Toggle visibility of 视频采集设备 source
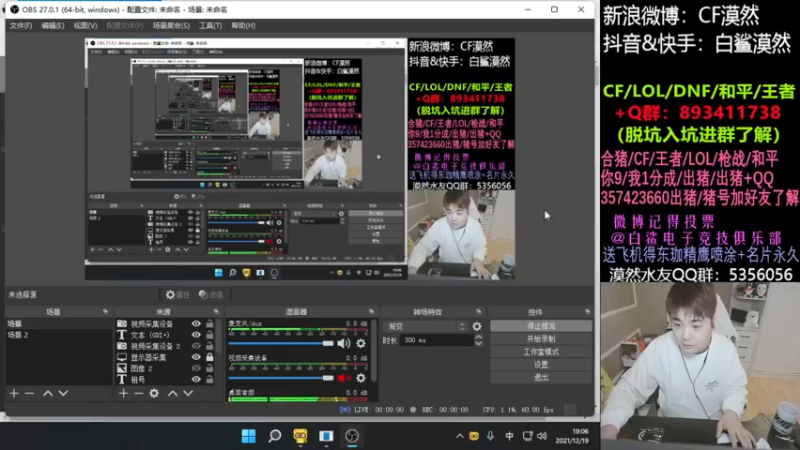The height and width of the screenshot is (450, 800). pyautogui.click(x=196, y=323)
